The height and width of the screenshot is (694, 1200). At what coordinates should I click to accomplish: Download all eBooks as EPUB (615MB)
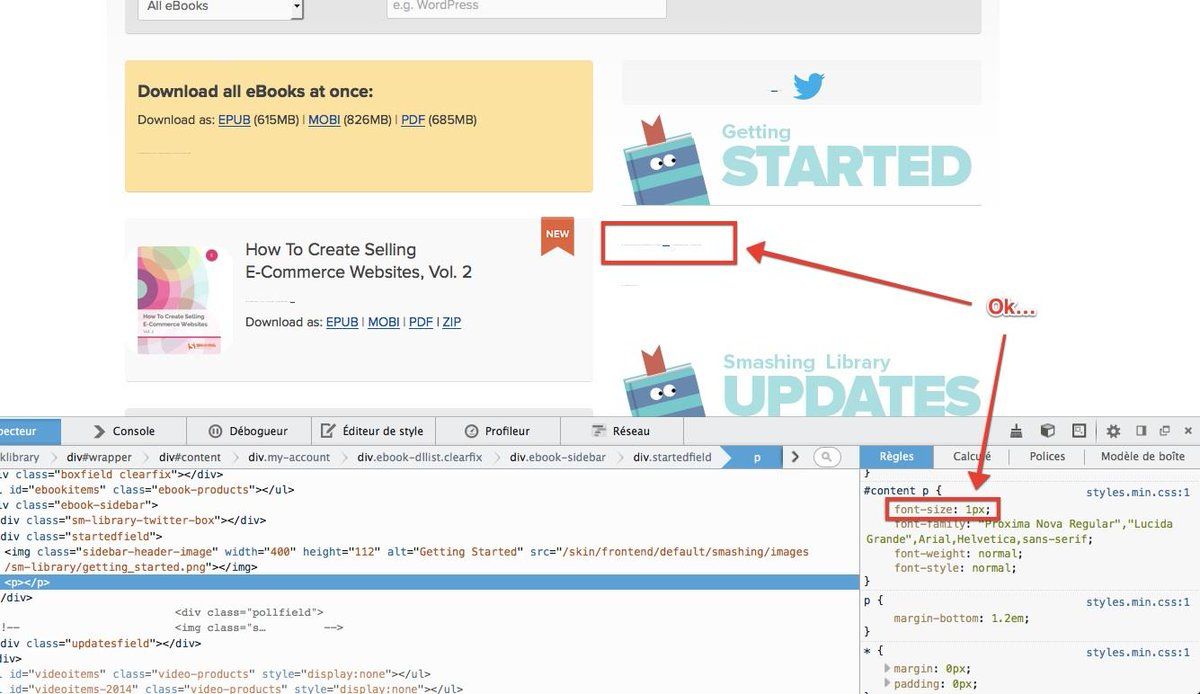234,120
